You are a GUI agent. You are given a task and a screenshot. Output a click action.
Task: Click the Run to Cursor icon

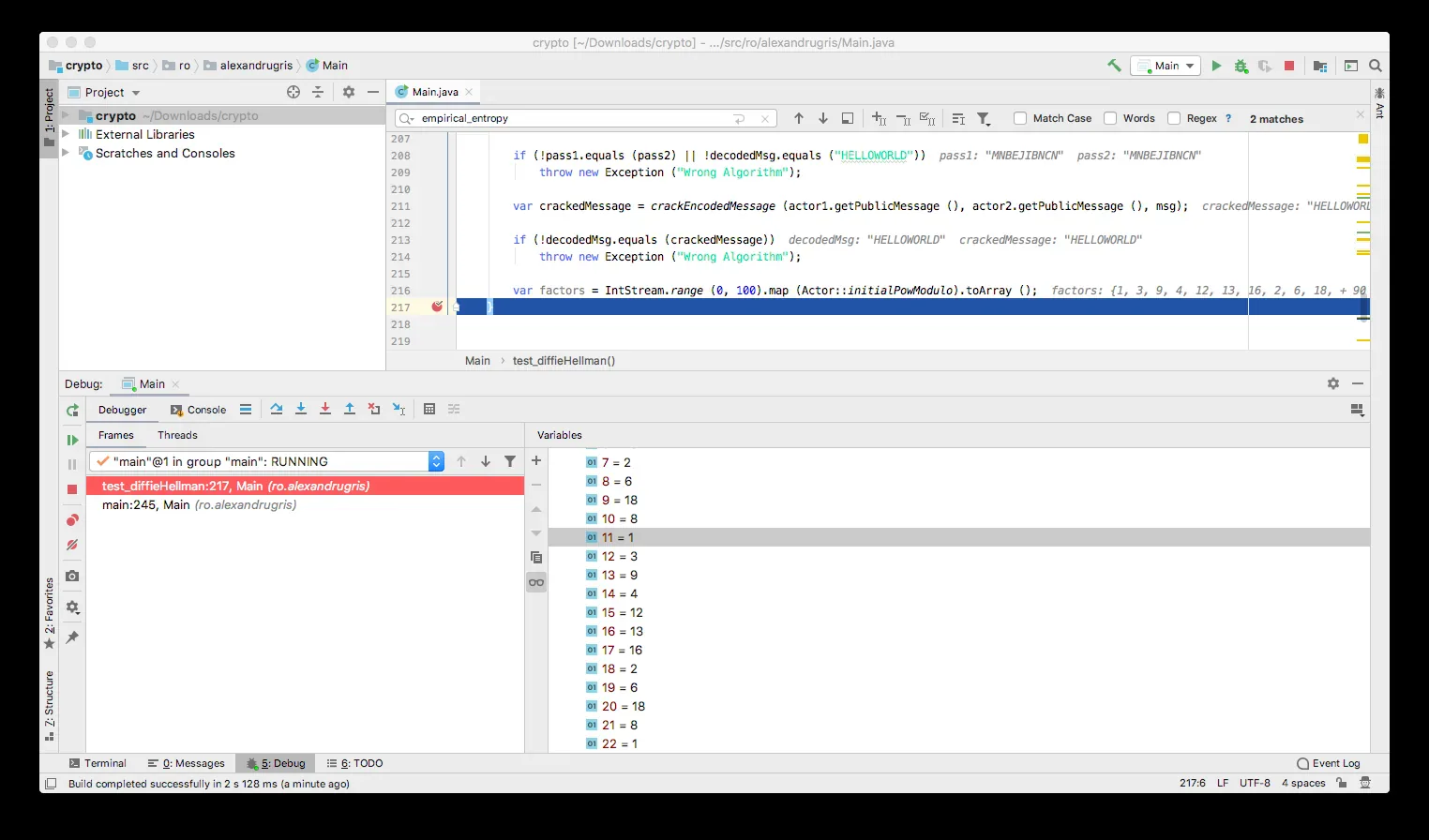[399, 409]
